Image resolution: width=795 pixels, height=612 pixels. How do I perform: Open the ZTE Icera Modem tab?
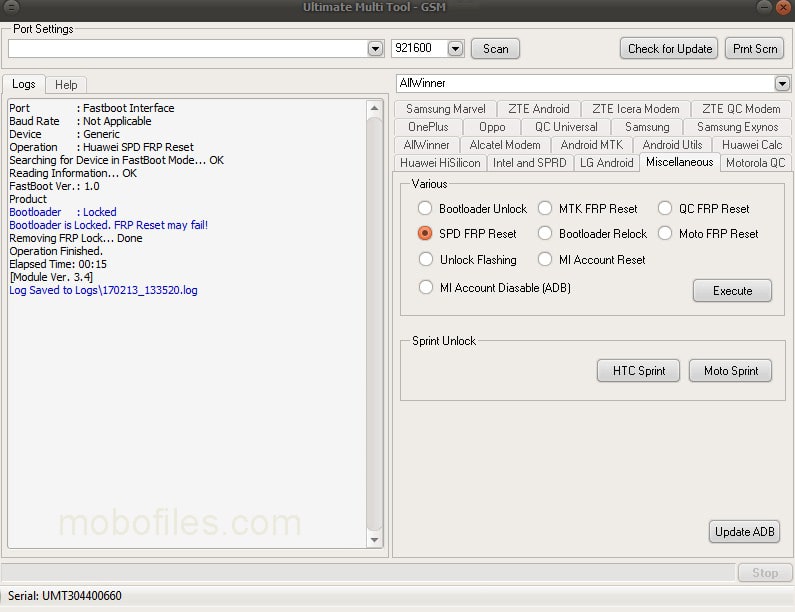[x=635, y=109]
